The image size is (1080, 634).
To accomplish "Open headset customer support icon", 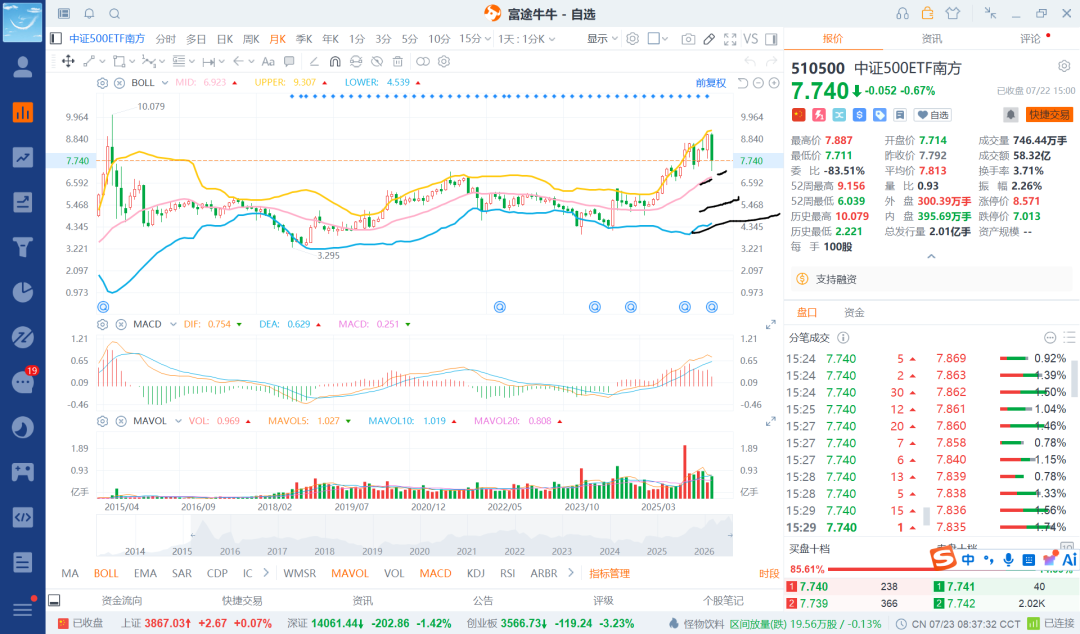I will pos(902,14).
